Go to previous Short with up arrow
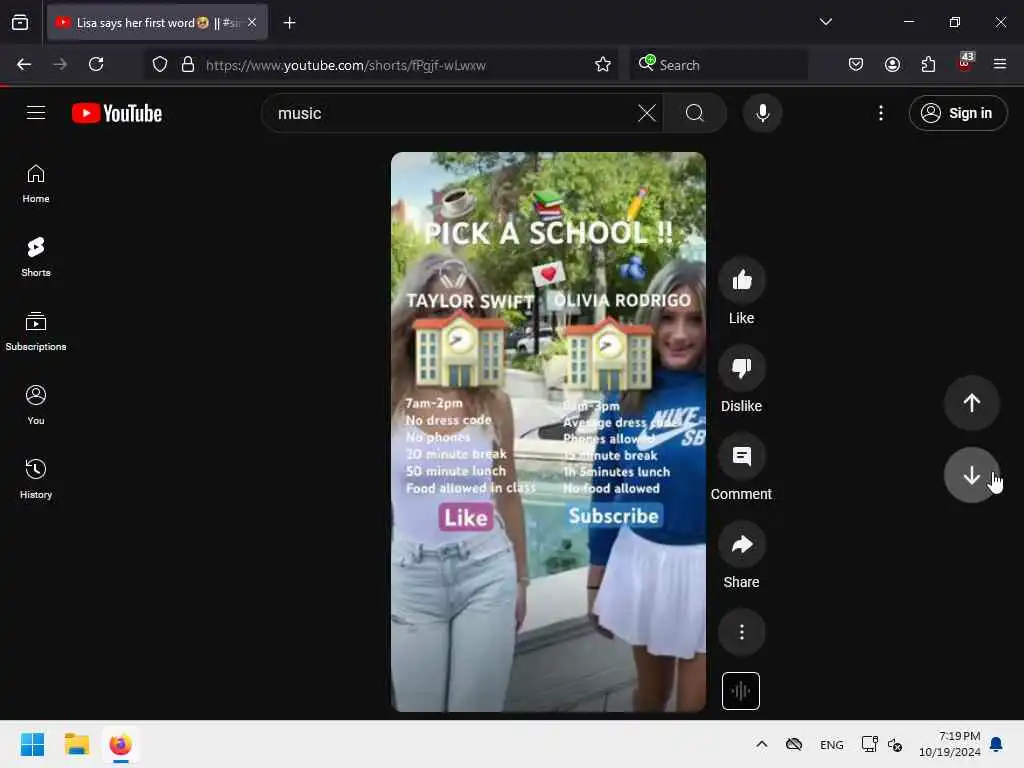This screenshot has width=1024, height=768. 971,403
